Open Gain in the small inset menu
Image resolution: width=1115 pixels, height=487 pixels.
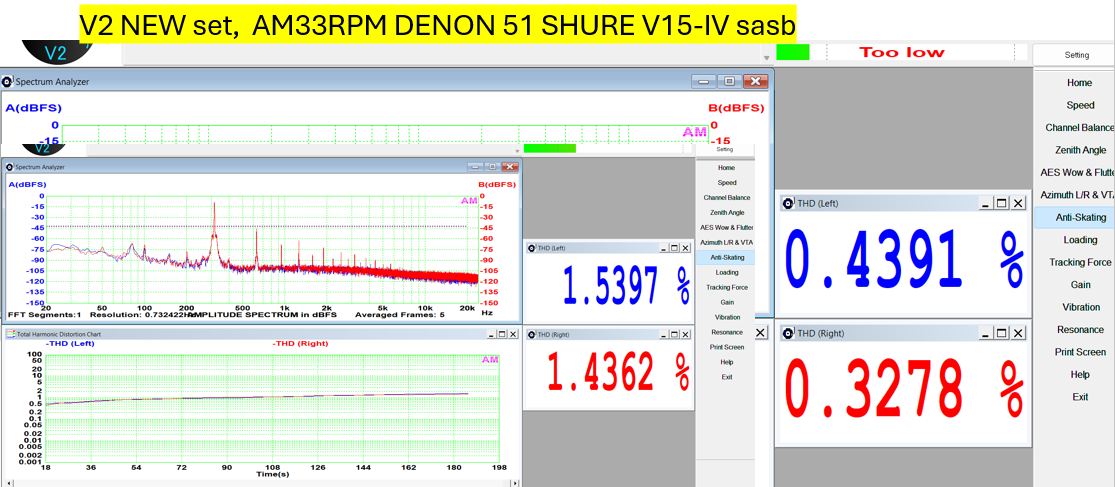point(726,302)
